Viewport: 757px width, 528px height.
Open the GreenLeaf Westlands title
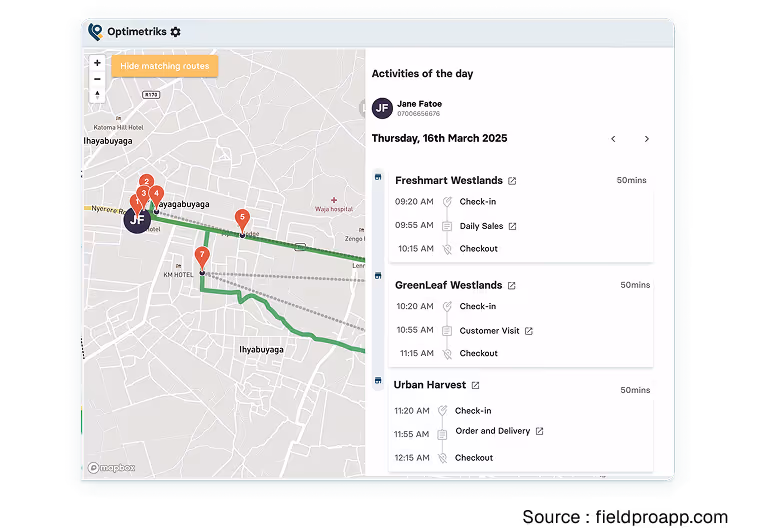pyautogui.click(x=449, y=285)
